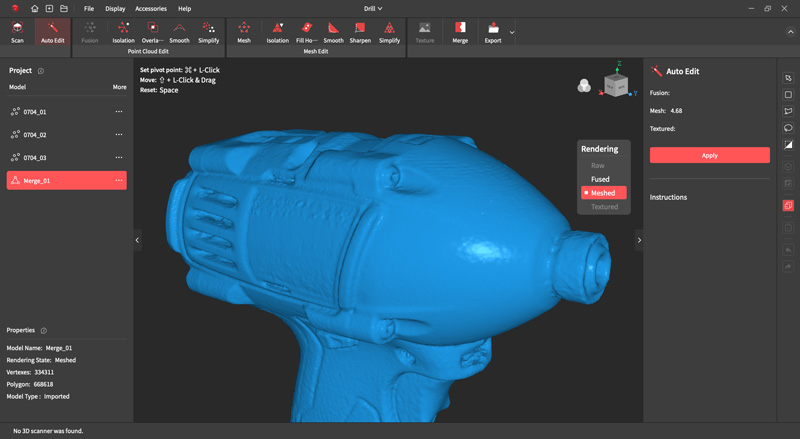
Task: Click the Mesh value 4.68
Action: [x=676, y=110]
